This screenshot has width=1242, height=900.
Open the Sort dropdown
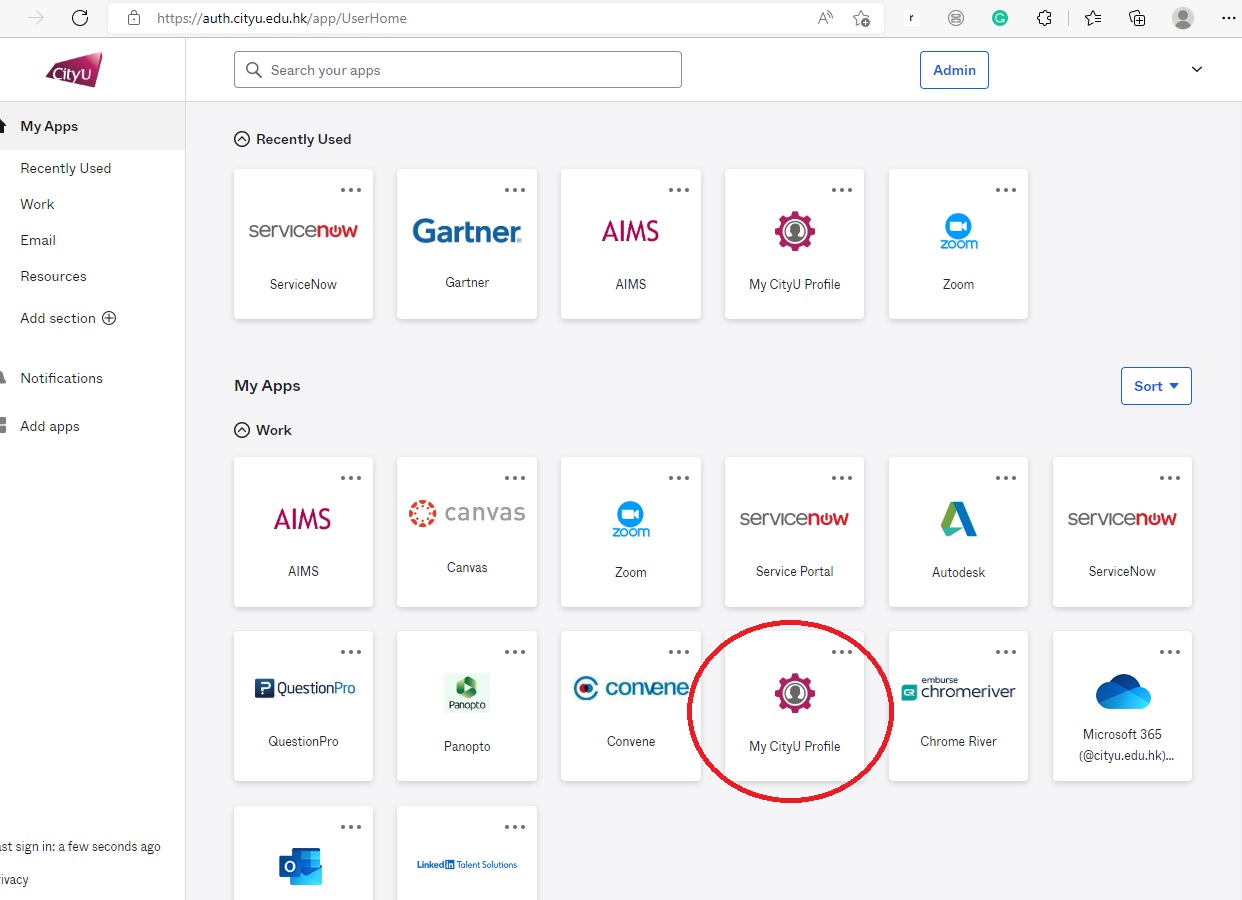click(x=1156, y=386)
